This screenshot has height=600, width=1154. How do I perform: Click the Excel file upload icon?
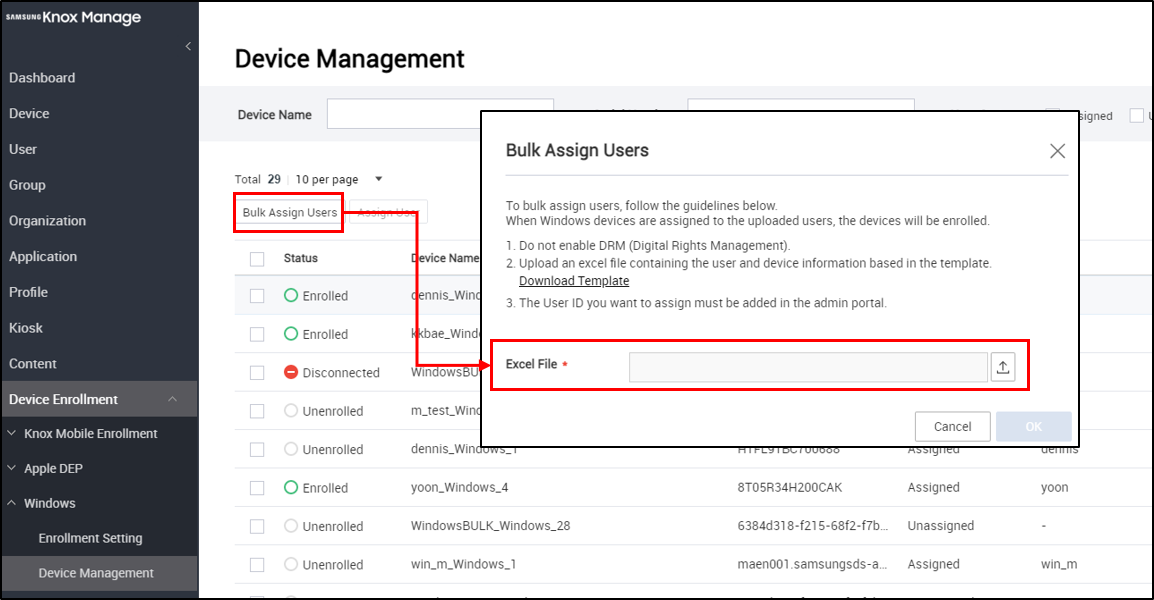tap(1002, 367)
